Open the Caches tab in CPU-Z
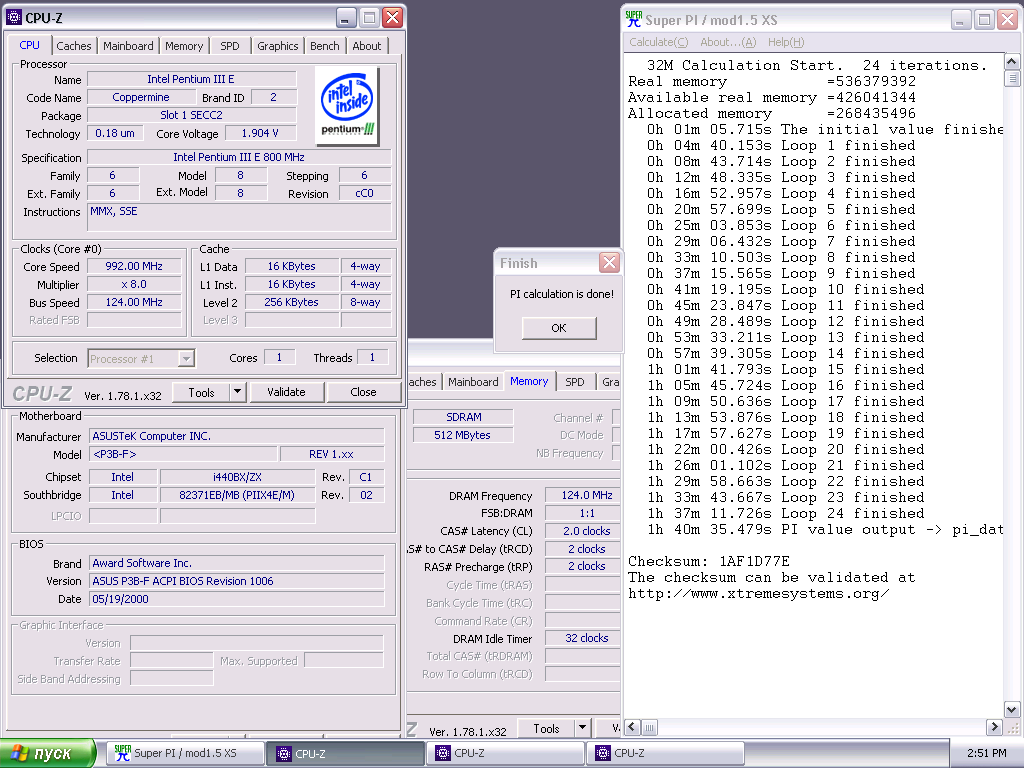The height and width of the screenshot is (768, 1024). pyautogui.click(x=74, y=46)
